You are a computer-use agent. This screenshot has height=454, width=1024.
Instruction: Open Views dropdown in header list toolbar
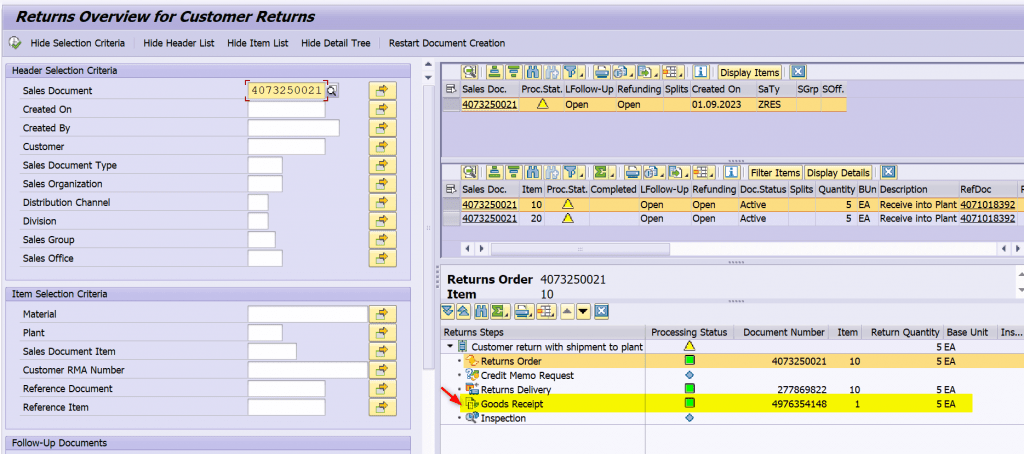624,72
